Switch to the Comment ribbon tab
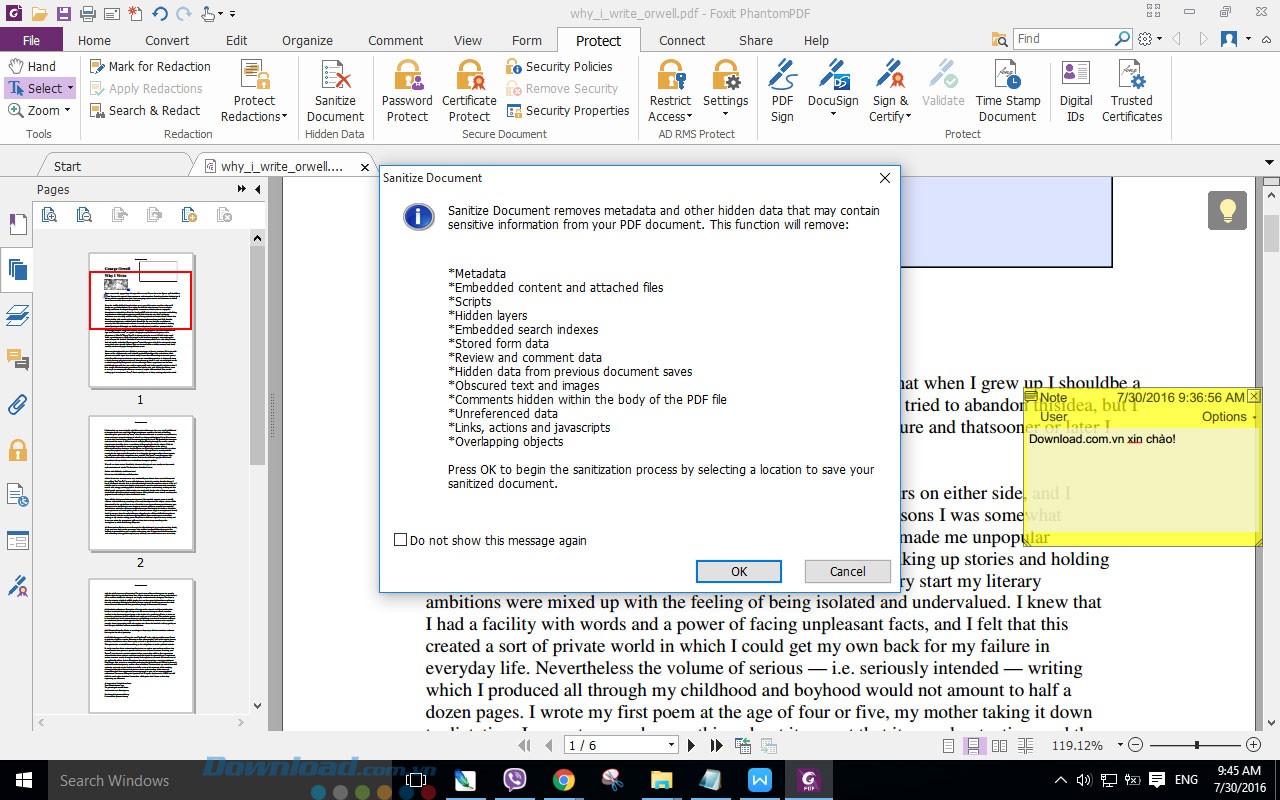 click(x=395, y=41)
